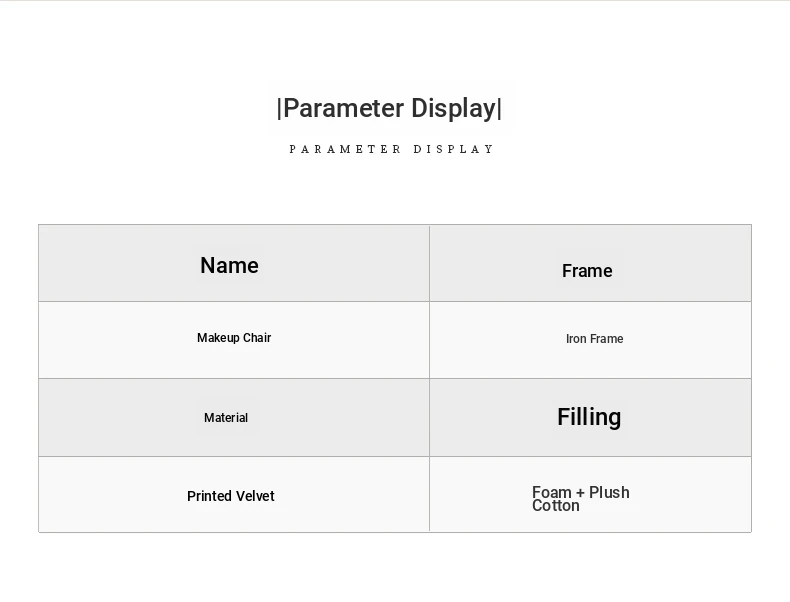
Task: Click the "Iron Frame" table cell
Action: coord(594,339)
